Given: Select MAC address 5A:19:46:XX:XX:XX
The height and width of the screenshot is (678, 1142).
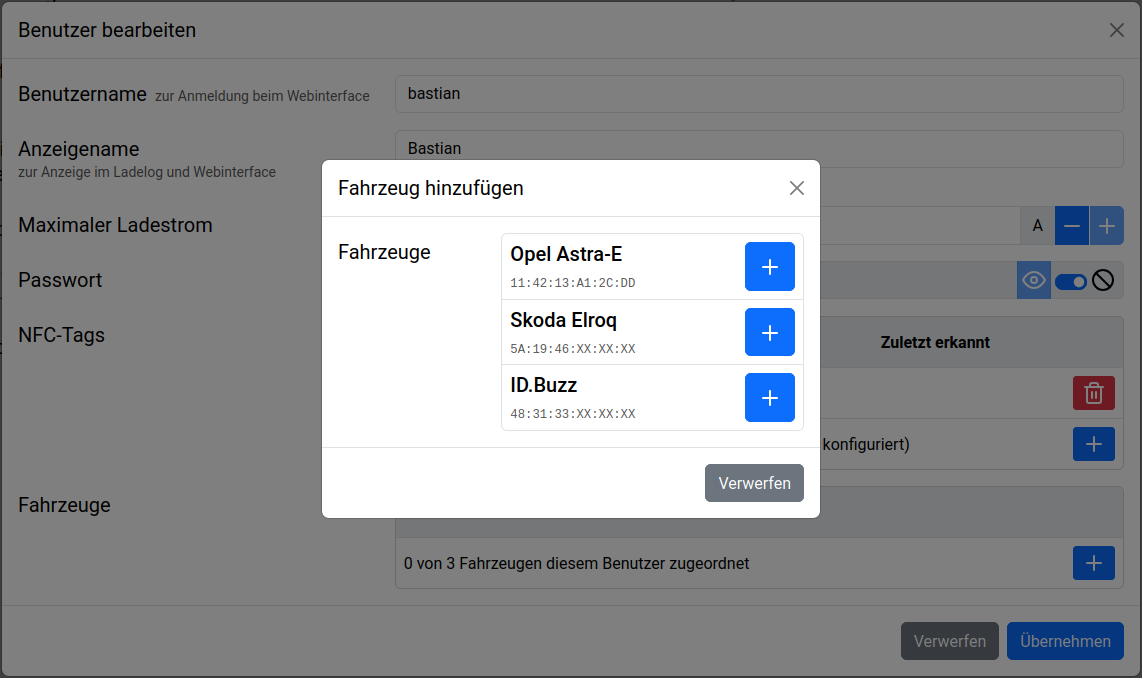Looking at the screenshot, I should tap(572, 348).
